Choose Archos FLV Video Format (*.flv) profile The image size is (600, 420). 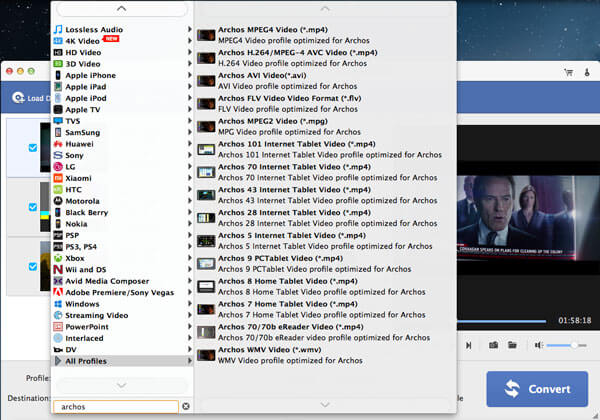point(325,104)
